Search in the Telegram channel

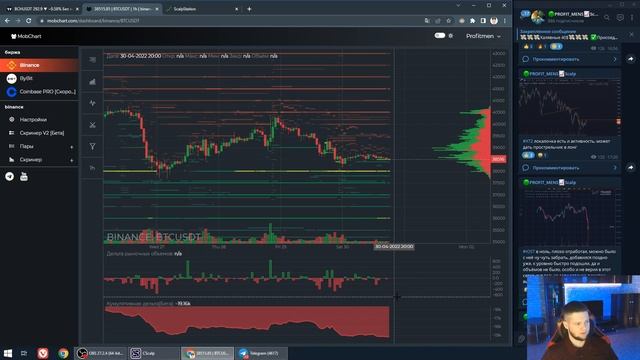[607, 17]
